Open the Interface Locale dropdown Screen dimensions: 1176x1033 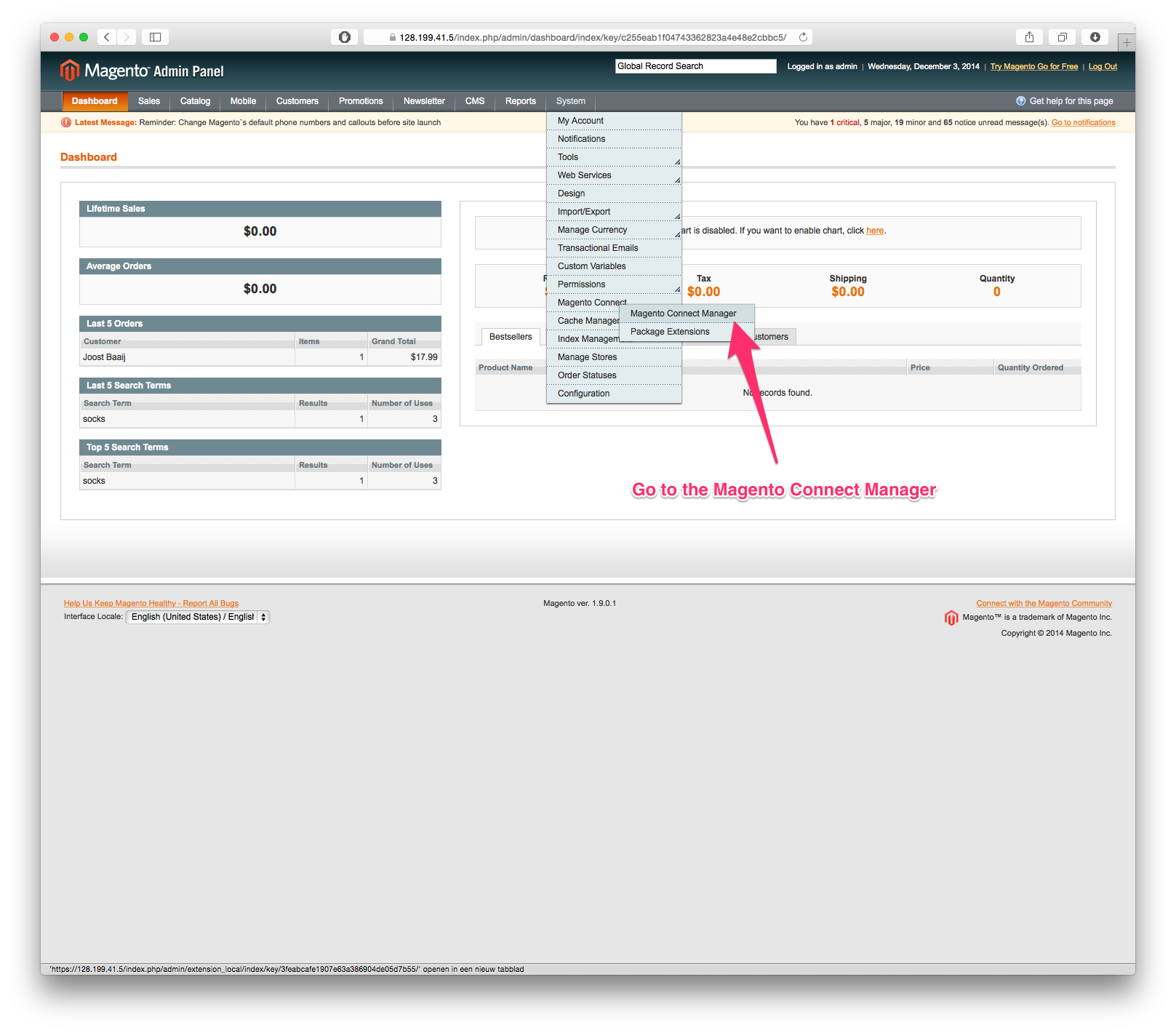198,617
